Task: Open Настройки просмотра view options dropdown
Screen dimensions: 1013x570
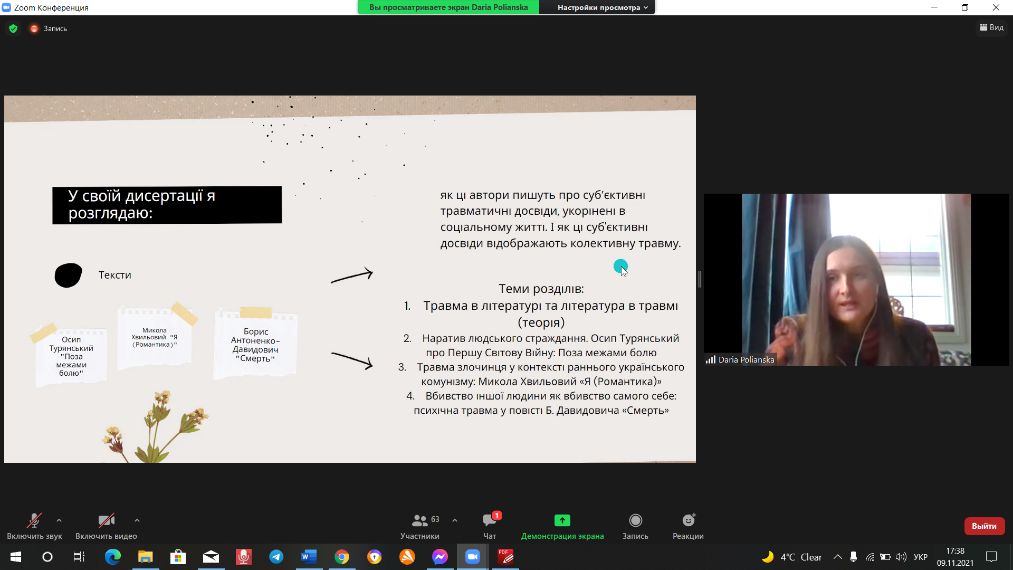Action: [x=603, y=7]
